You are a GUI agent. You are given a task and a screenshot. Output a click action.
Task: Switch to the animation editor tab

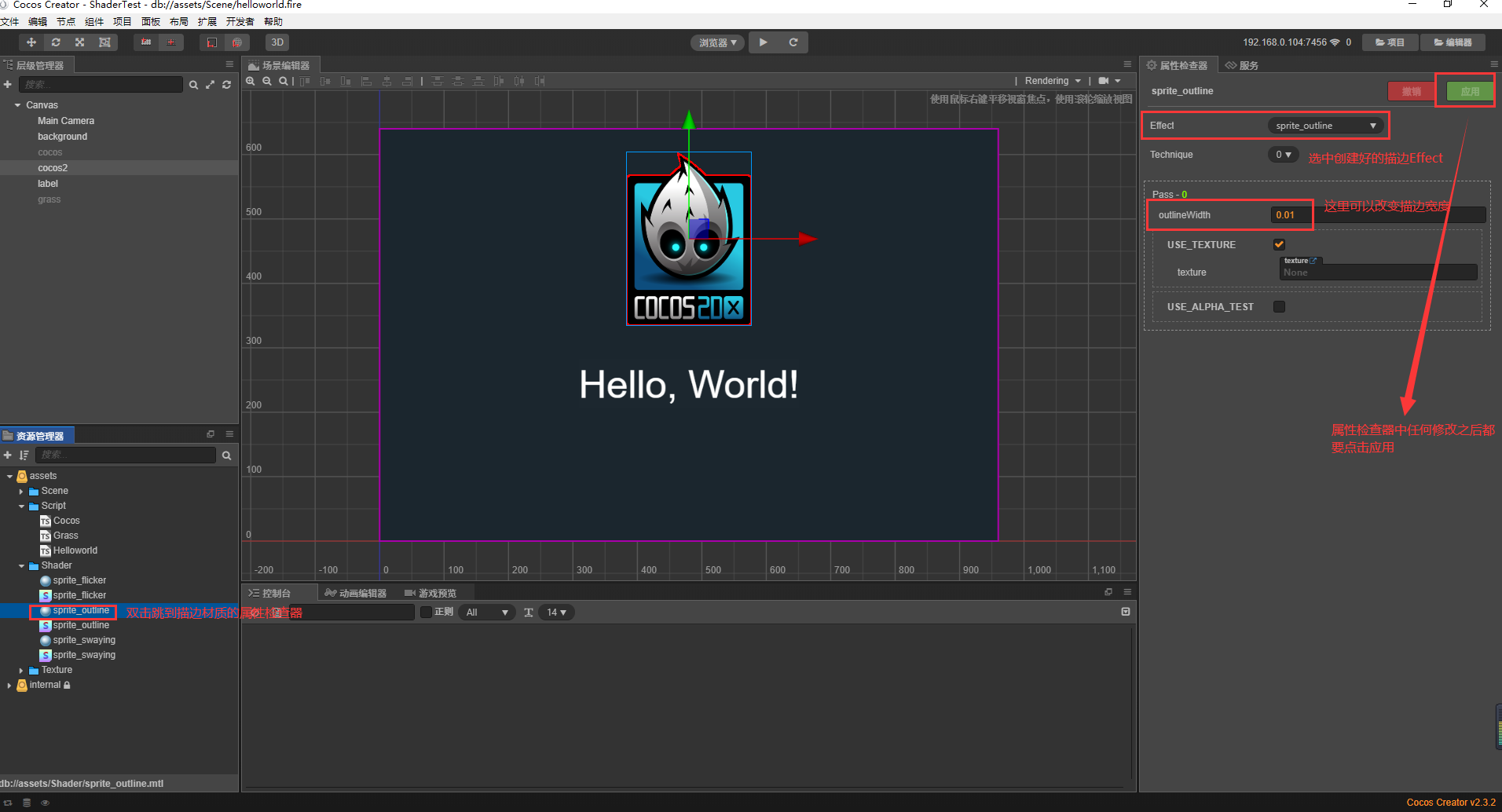pyautogui.click(x=356, y=593)
